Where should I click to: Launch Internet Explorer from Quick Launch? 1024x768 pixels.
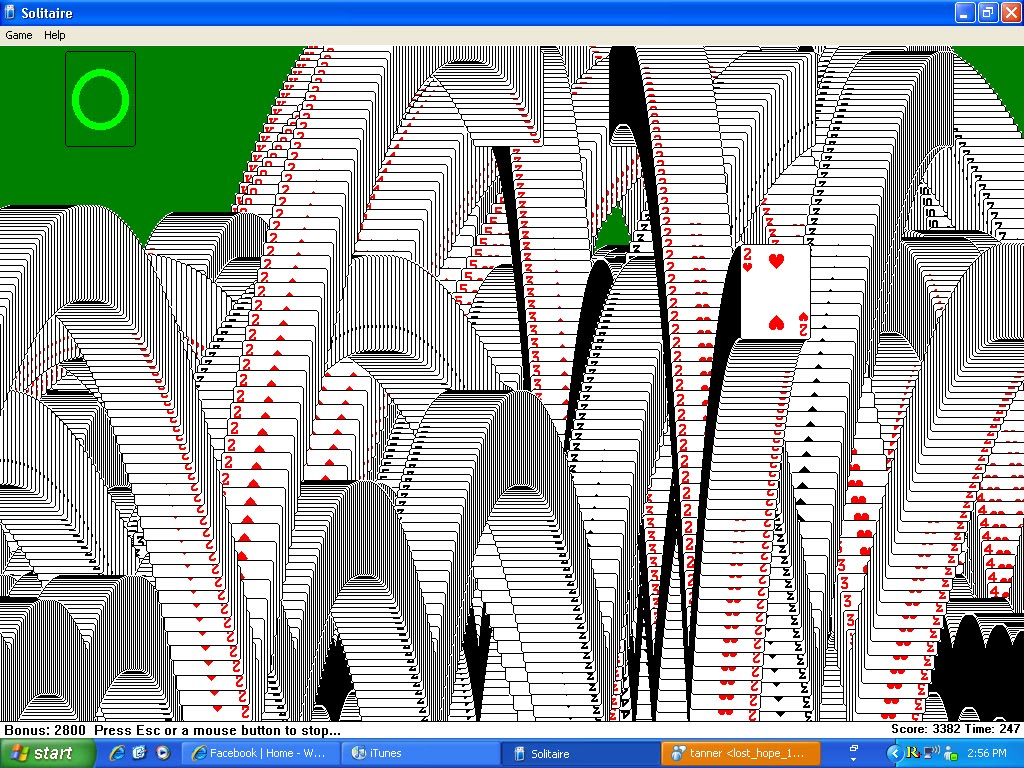pyautogui.click(x=117, y=753)
